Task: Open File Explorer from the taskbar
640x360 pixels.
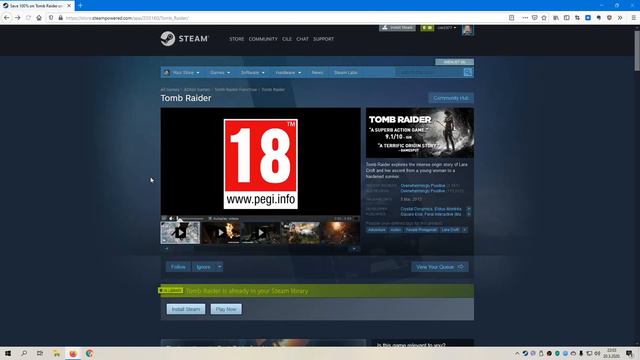Action: tap(57, 353)
